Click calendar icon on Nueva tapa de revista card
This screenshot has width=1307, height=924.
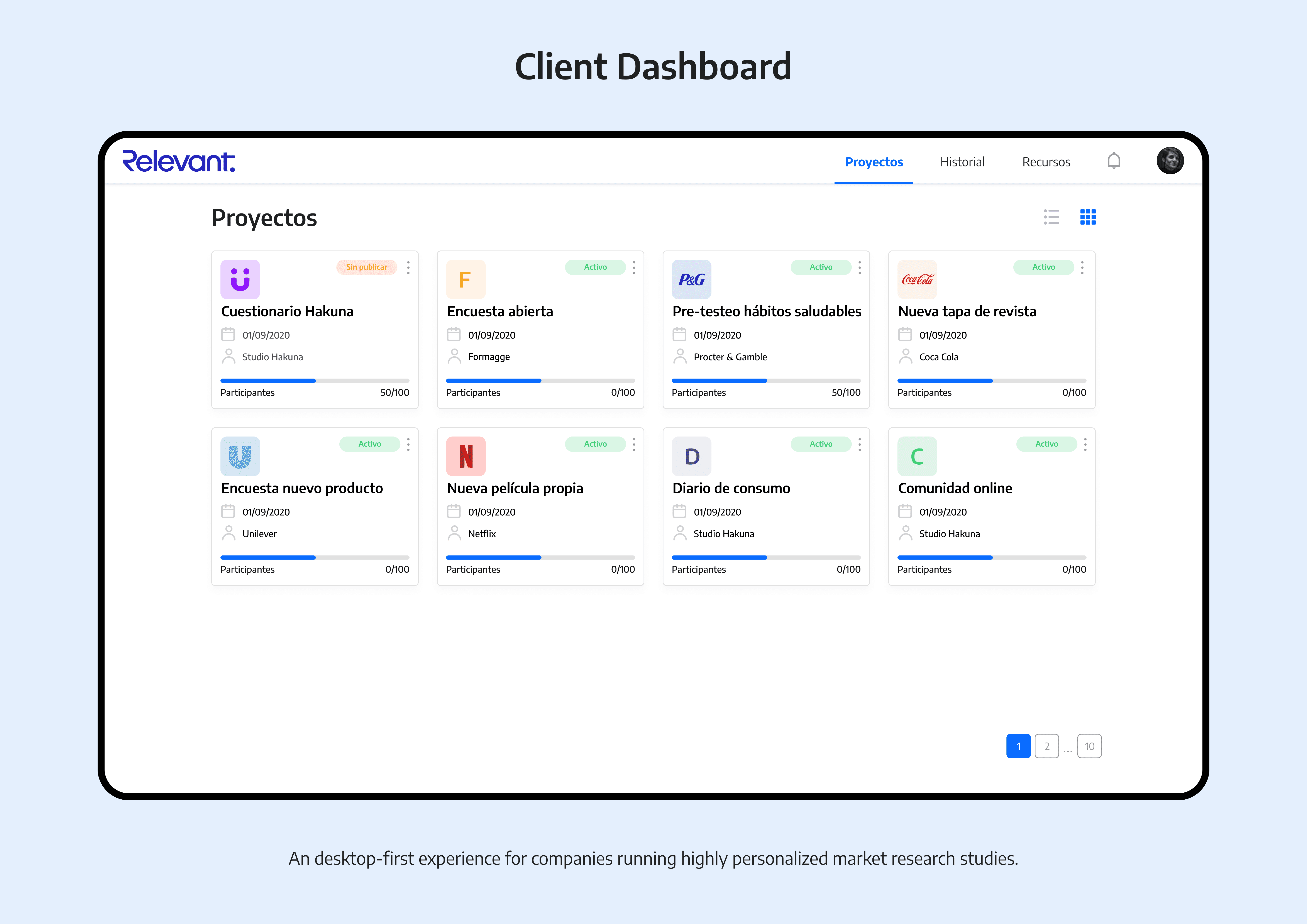tap(905, 334)
